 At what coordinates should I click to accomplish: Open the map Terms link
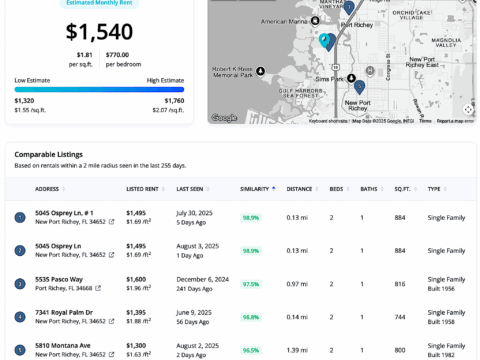tap(425, 121)
